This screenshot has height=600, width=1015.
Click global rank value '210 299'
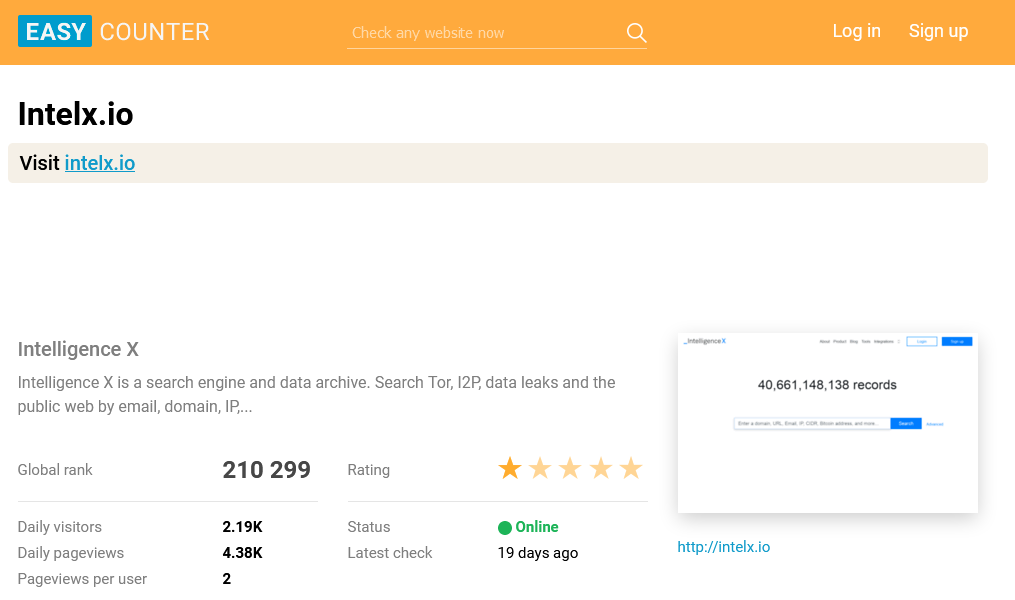tap(267, 470)
